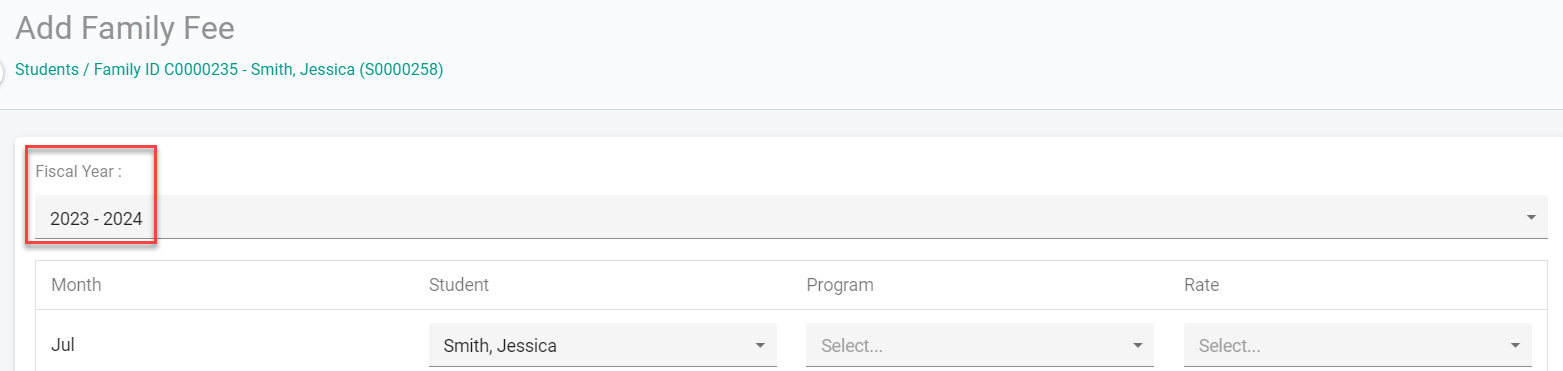Screen dimensions: 1563x371
Task: Click the Smith, Jessica (S0000258) breadcrumb text
Action: [347, 70]
